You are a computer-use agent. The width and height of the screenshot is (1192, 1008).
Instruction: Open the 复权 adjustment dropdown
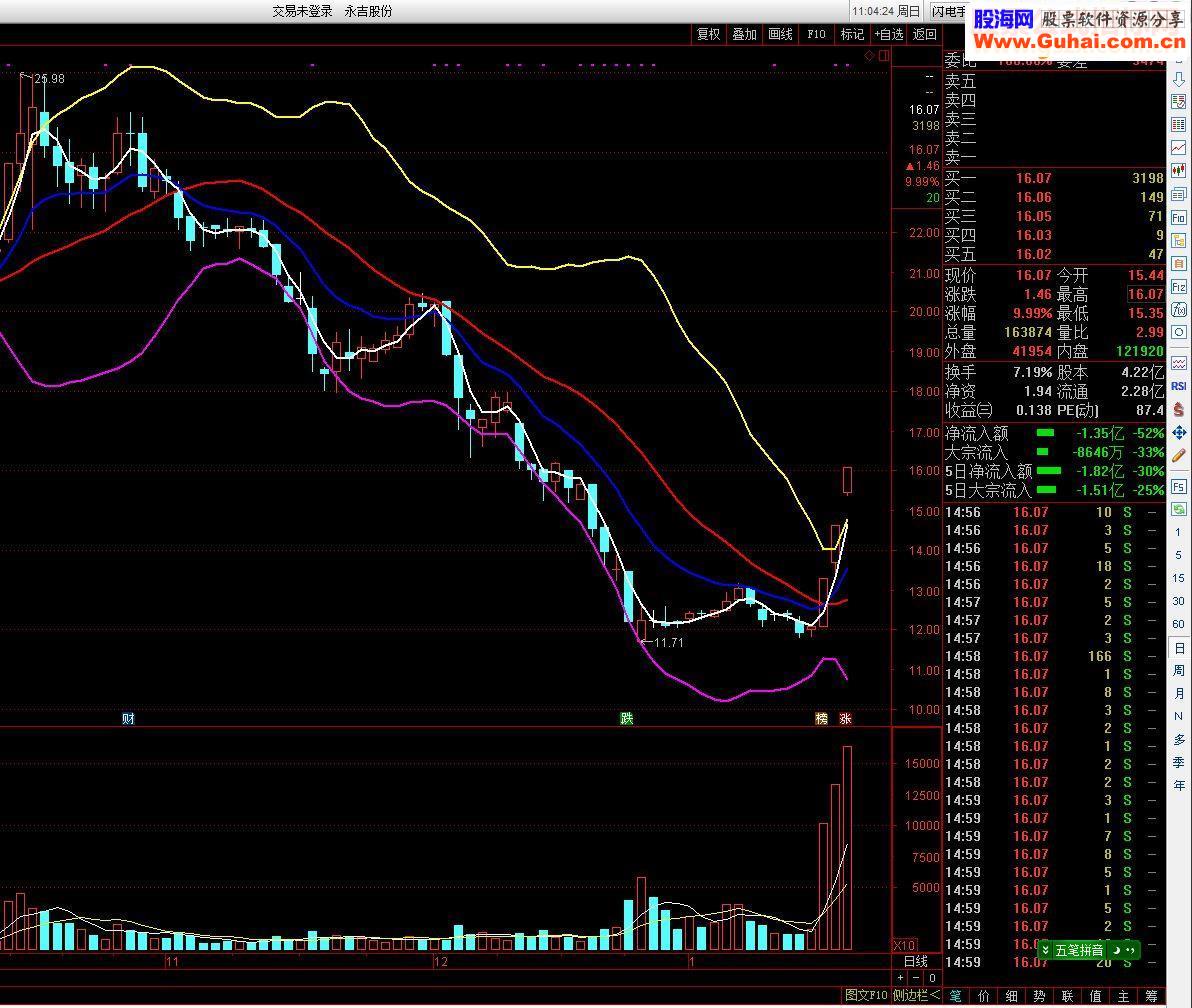point(709,34)
